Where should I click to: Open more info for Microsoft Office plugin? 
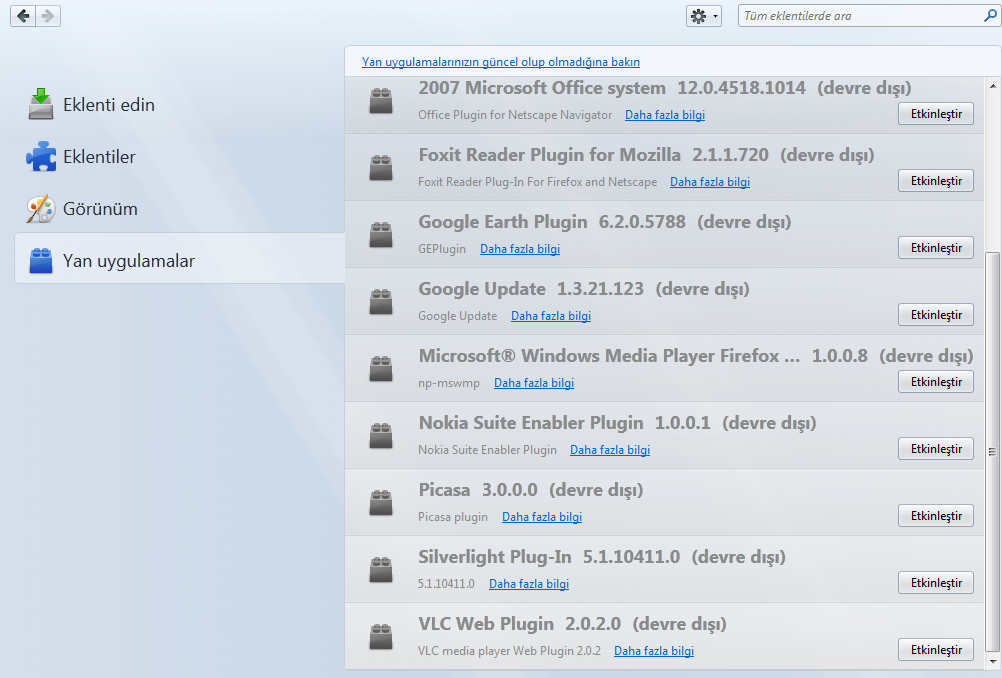pos(665,115)
